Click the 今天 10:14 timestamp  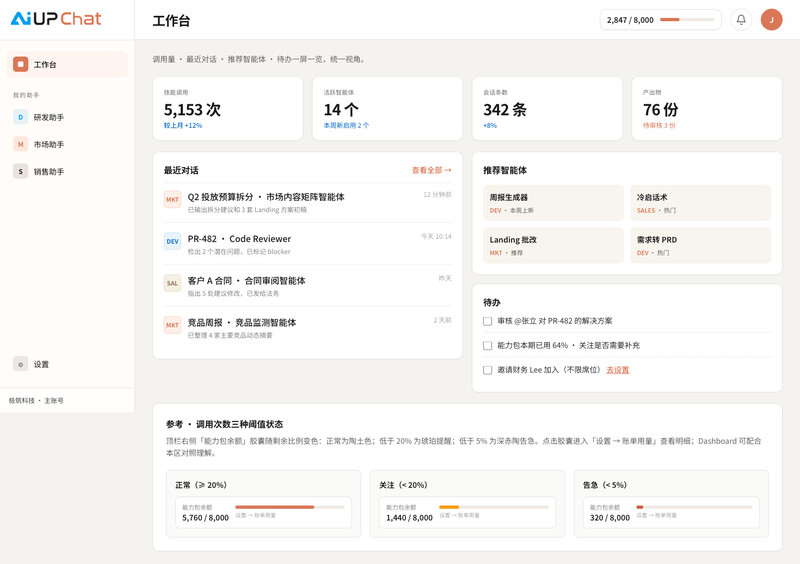coord(436,236)
